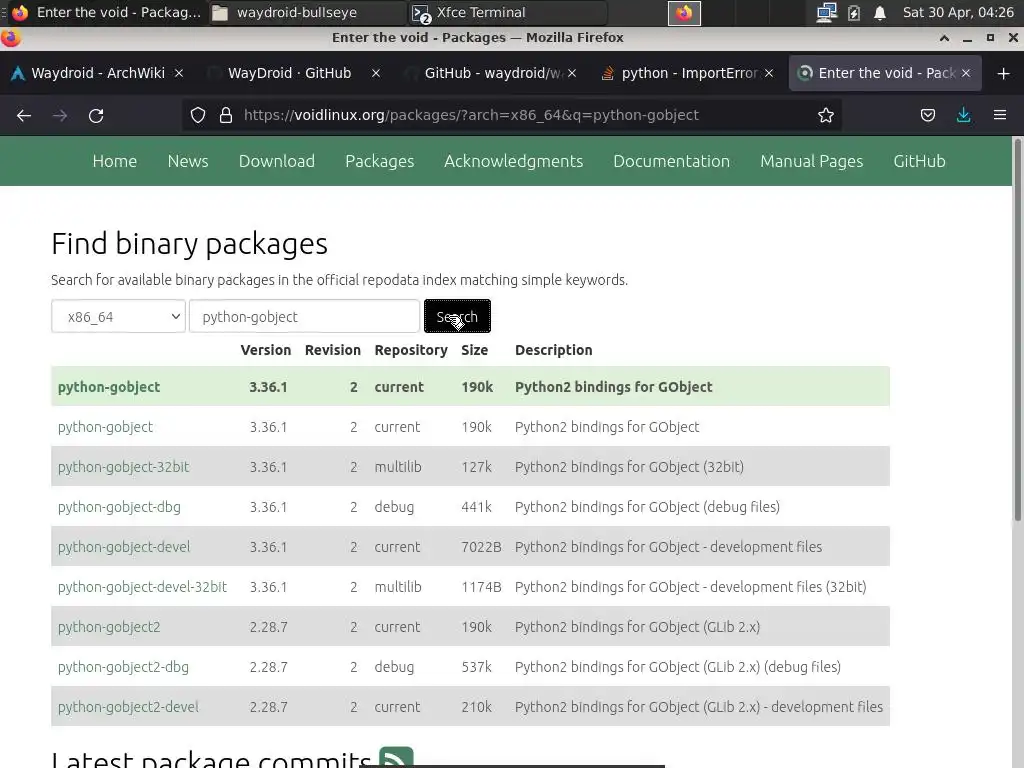The image size is (1024, 768).
Task: Click the 2.28.7 version of python-gobject2-dbg
Action: click(268, 667)
